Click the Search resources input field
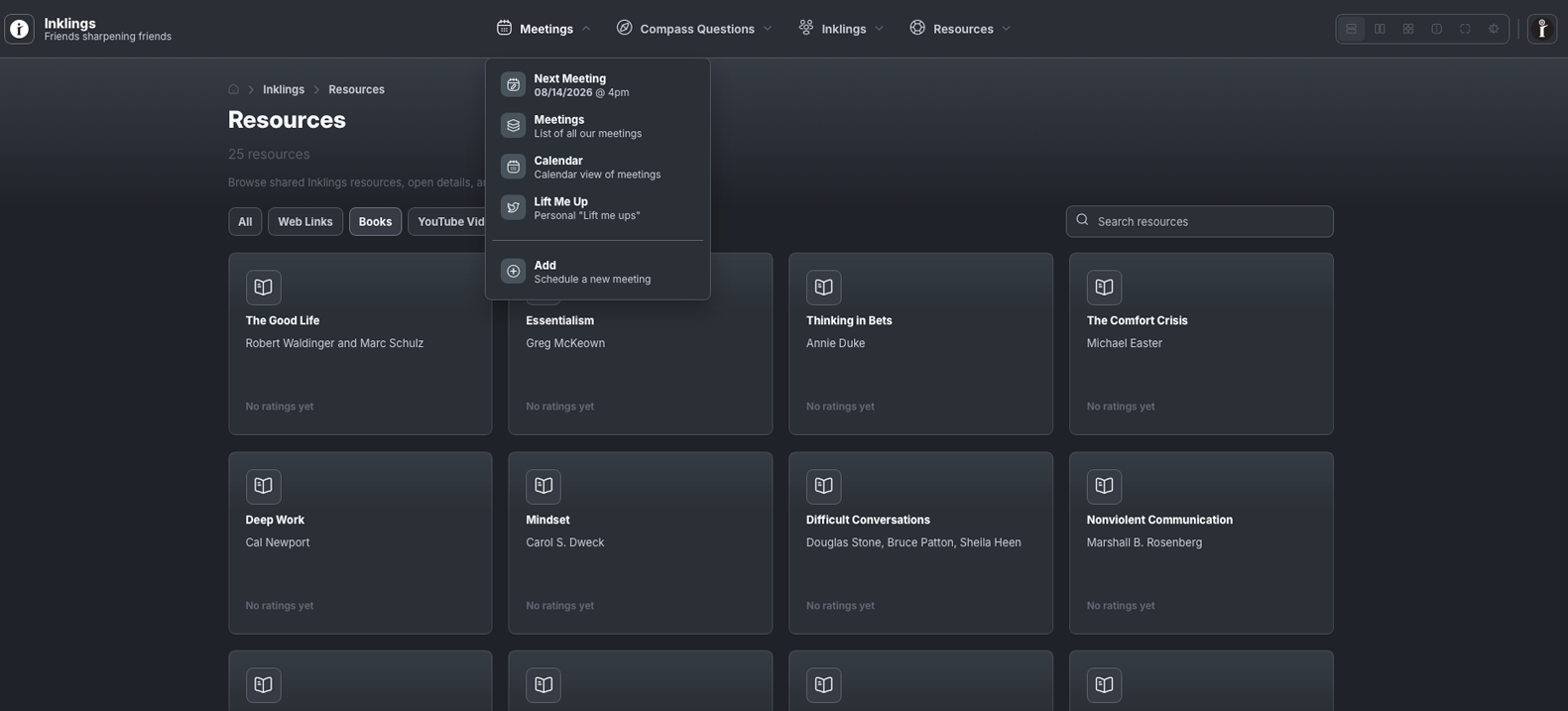The image size is (1568, 711). pos(1199,221)
